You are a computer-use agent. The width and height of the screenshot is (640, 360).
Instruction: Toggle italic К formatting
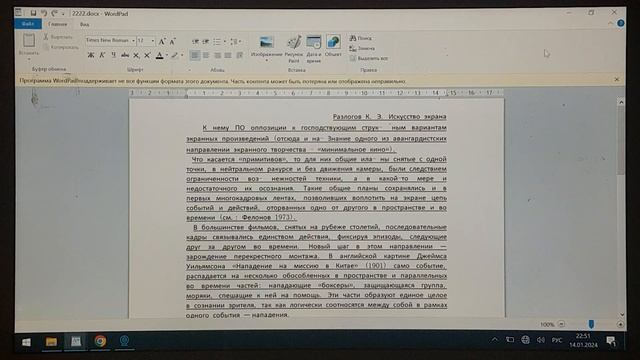102,55
